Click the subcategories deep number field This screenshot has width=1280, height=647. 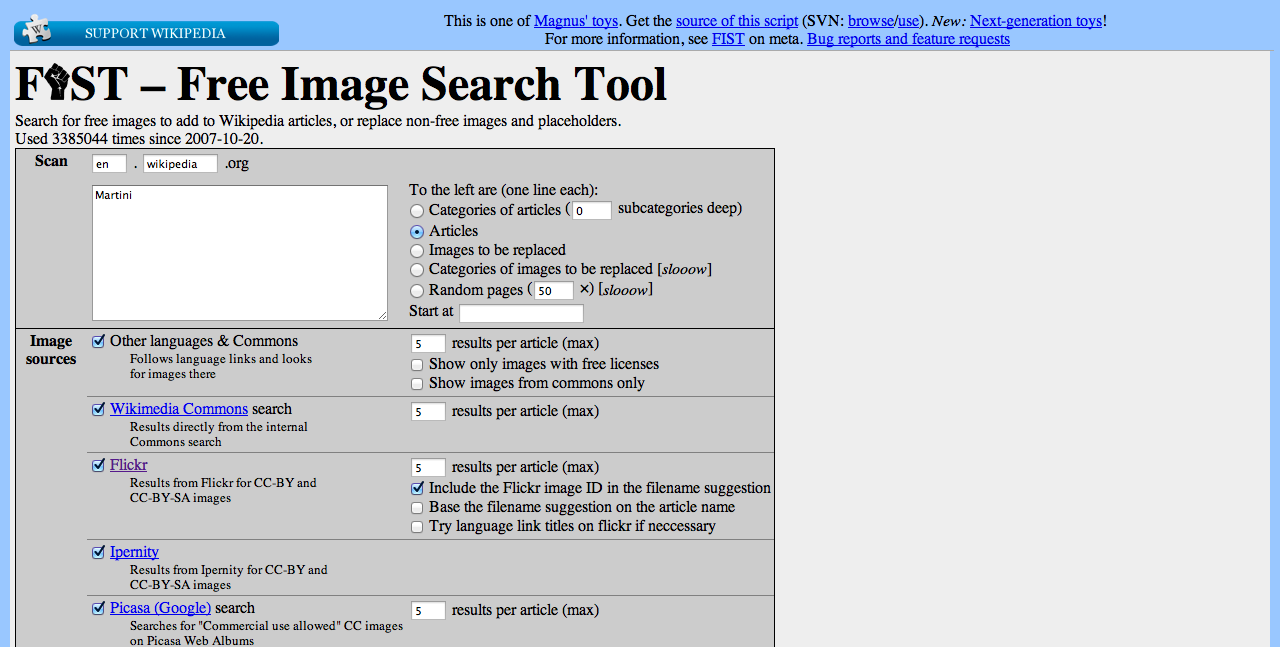592,210
